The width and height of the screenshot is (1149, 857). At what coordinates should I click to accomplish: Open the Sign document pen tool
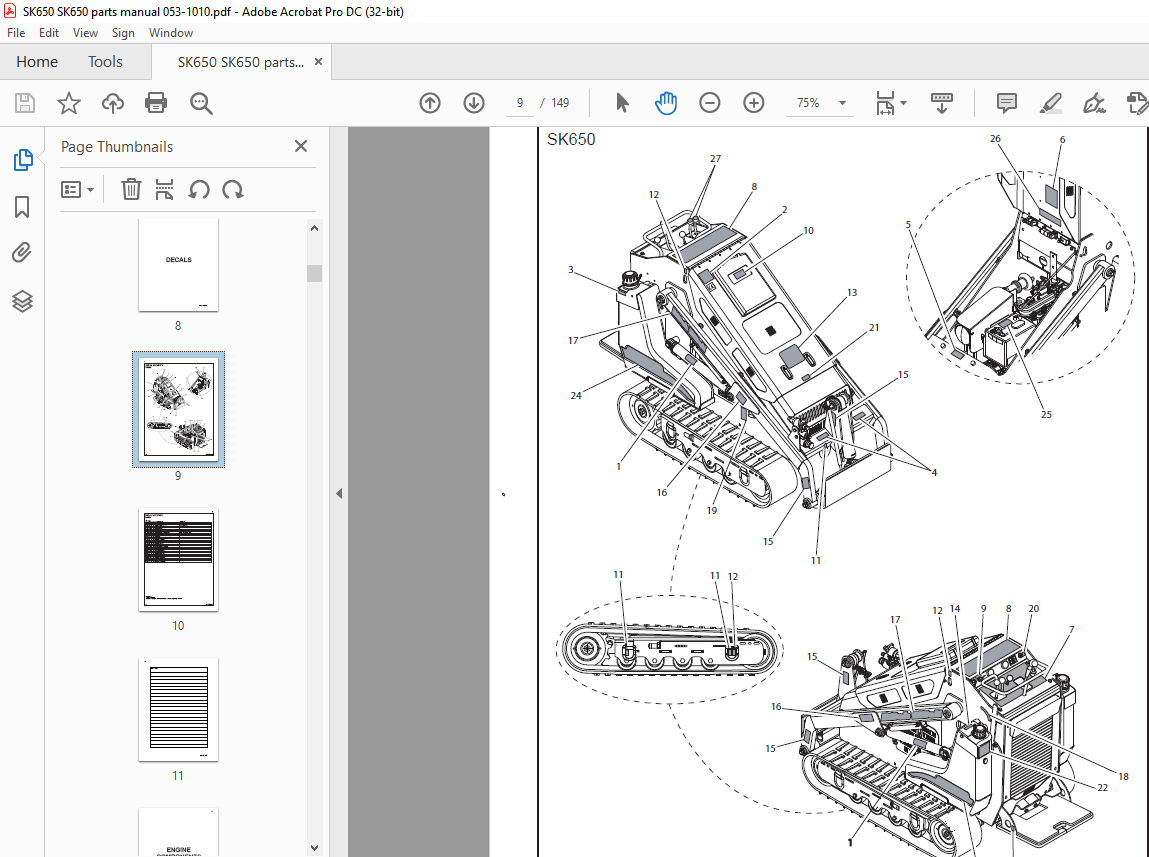click(1094, 103)
